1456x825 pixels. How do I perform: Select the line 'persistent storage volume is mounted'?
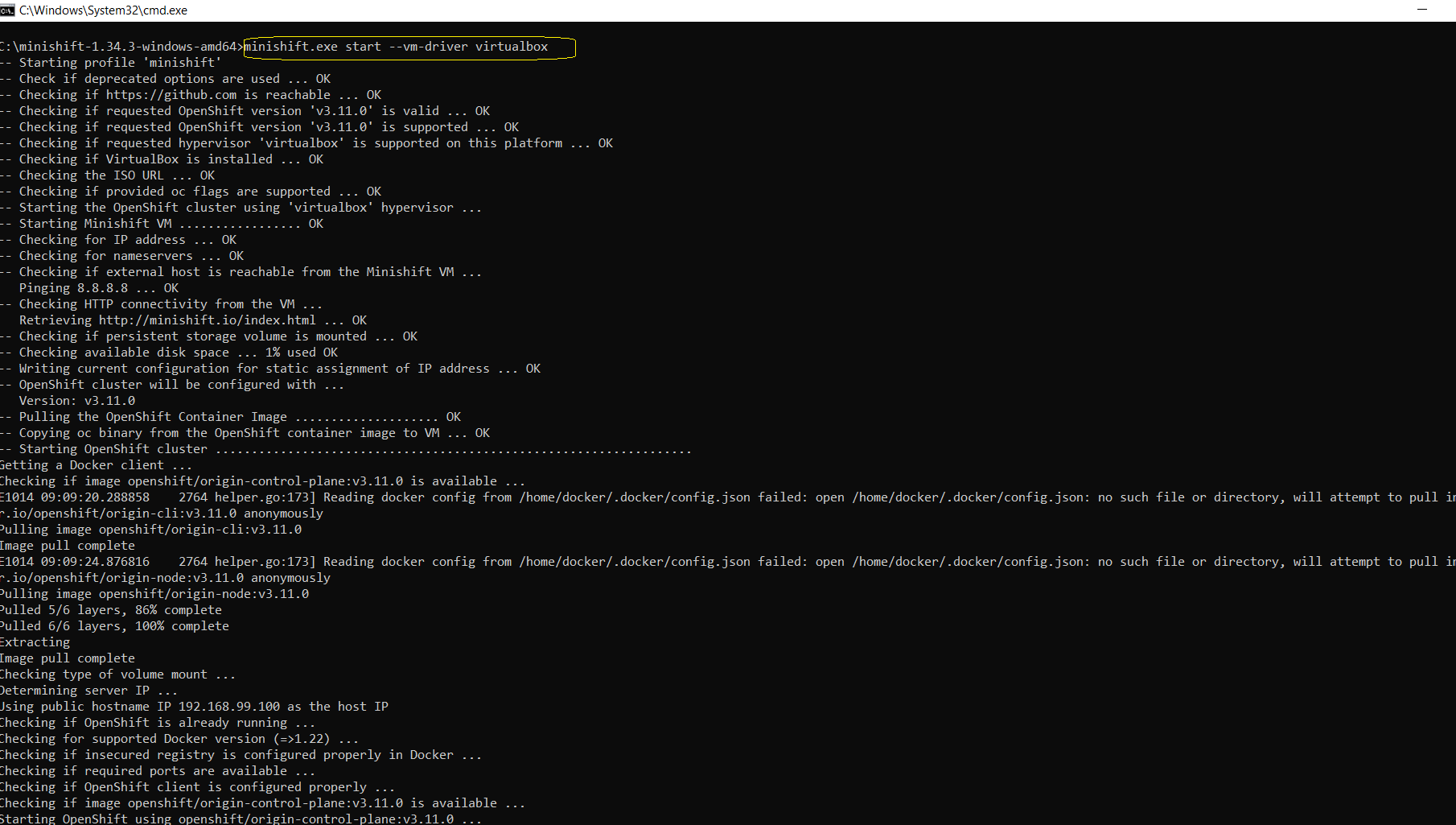(x=208, y=336)
